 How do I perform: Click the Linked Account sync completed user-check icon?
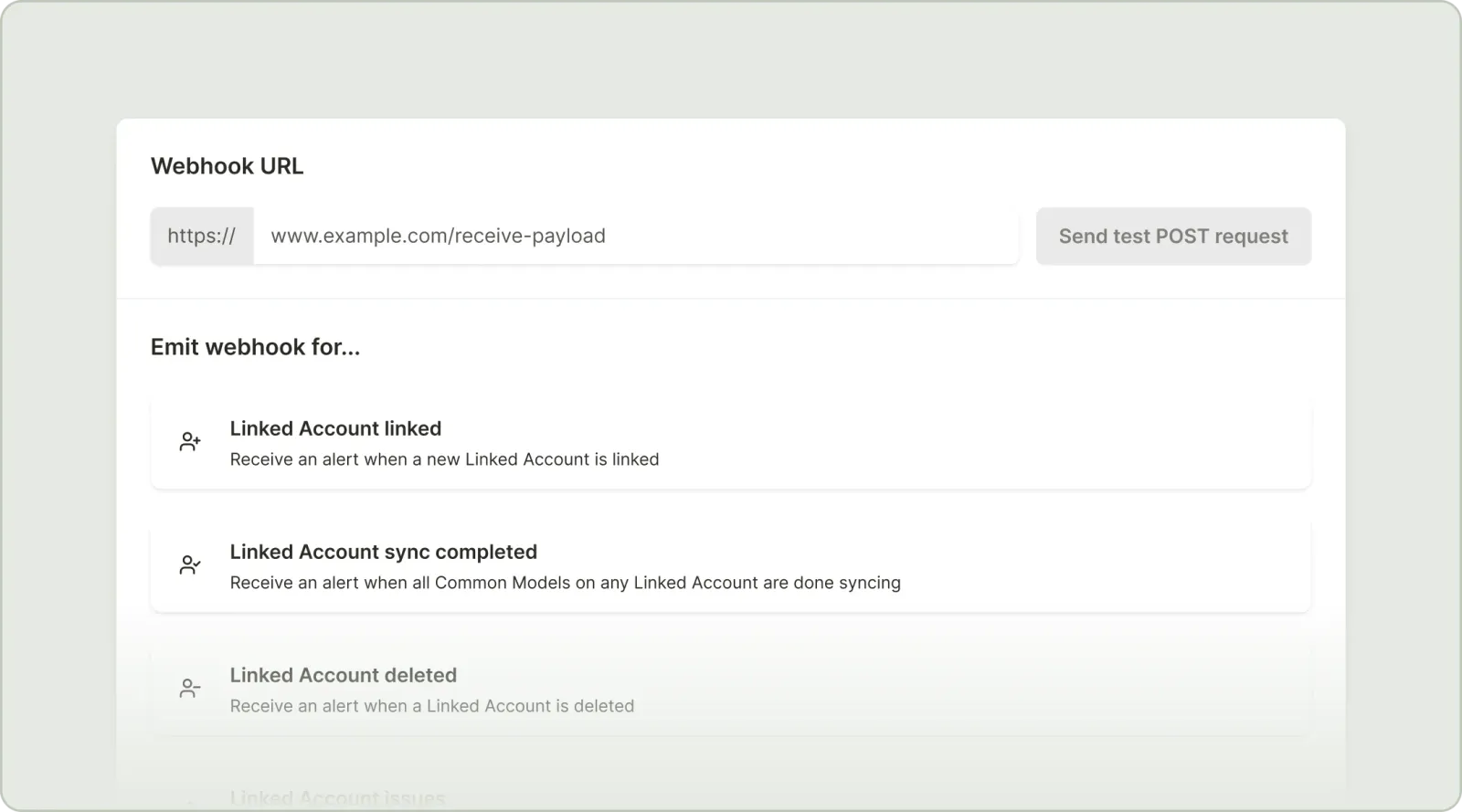[190, 565]
